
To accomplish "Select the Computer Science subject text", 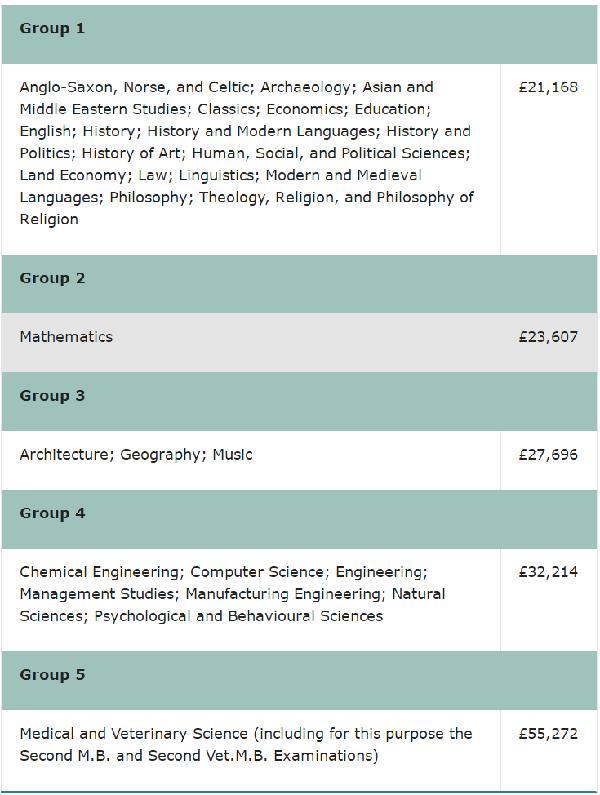I will coord(257,572).
